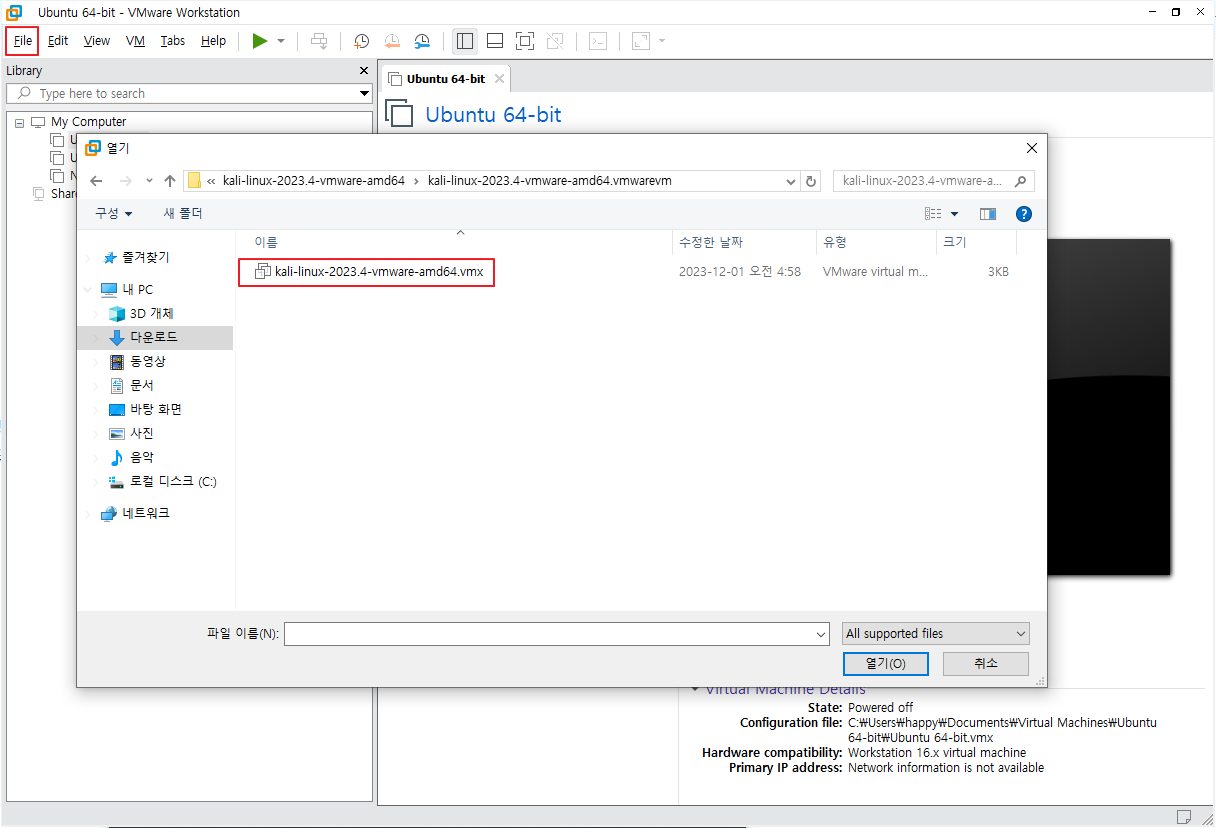
Task: Click the Revert to Snapshot icon
Action: [x=392, y=41]
